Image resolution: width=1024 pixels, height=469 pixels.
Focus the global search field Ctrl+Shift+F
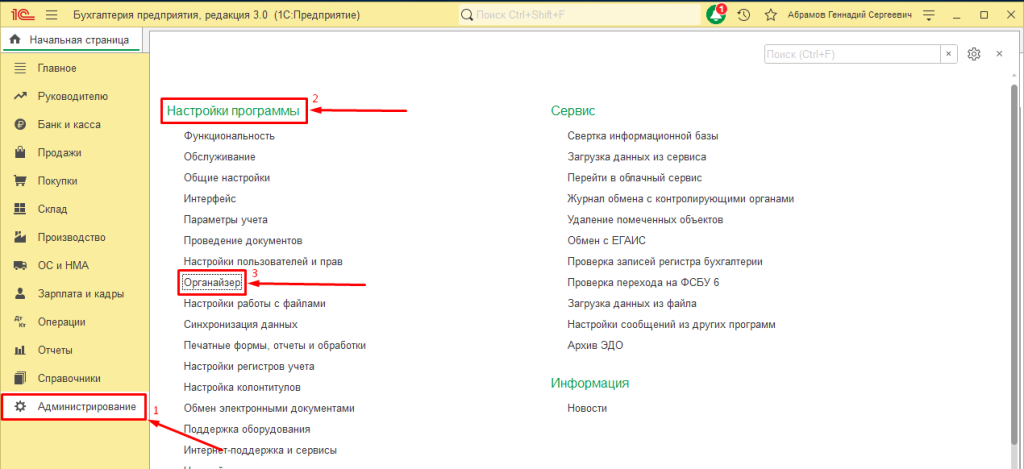click(x=579, y=14)
